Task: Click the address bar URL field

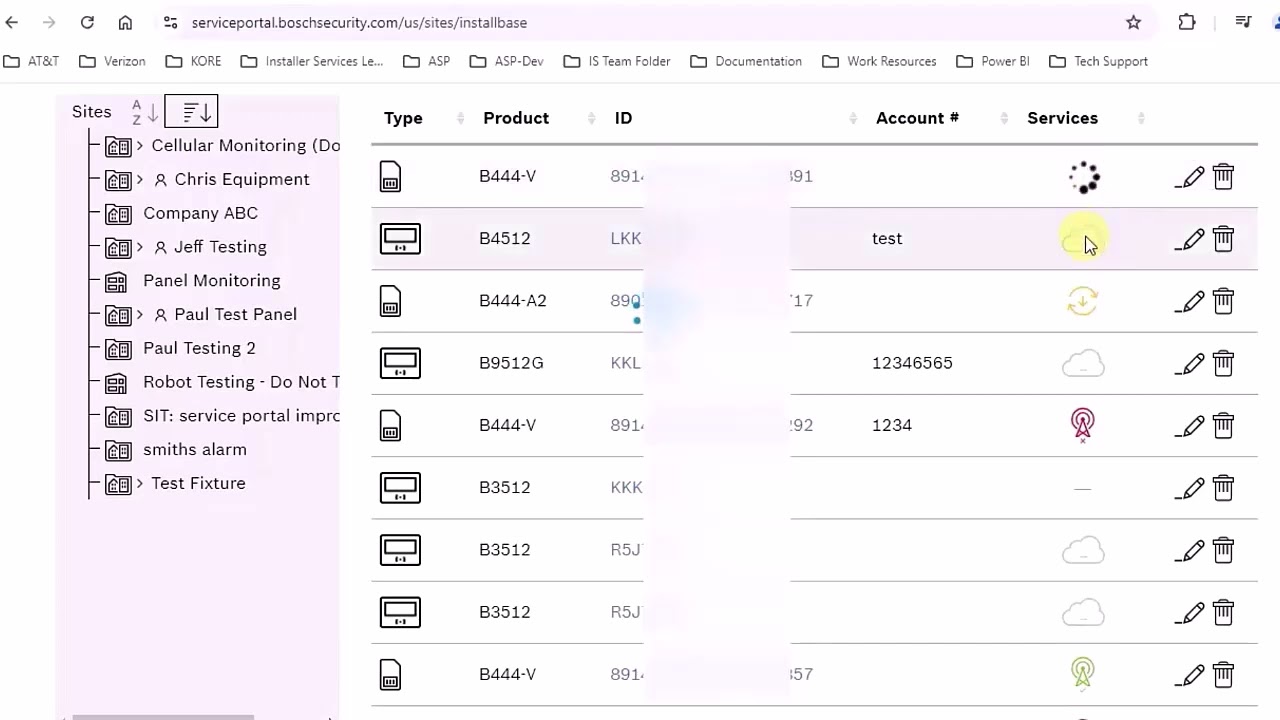Action: coord(640,22)
